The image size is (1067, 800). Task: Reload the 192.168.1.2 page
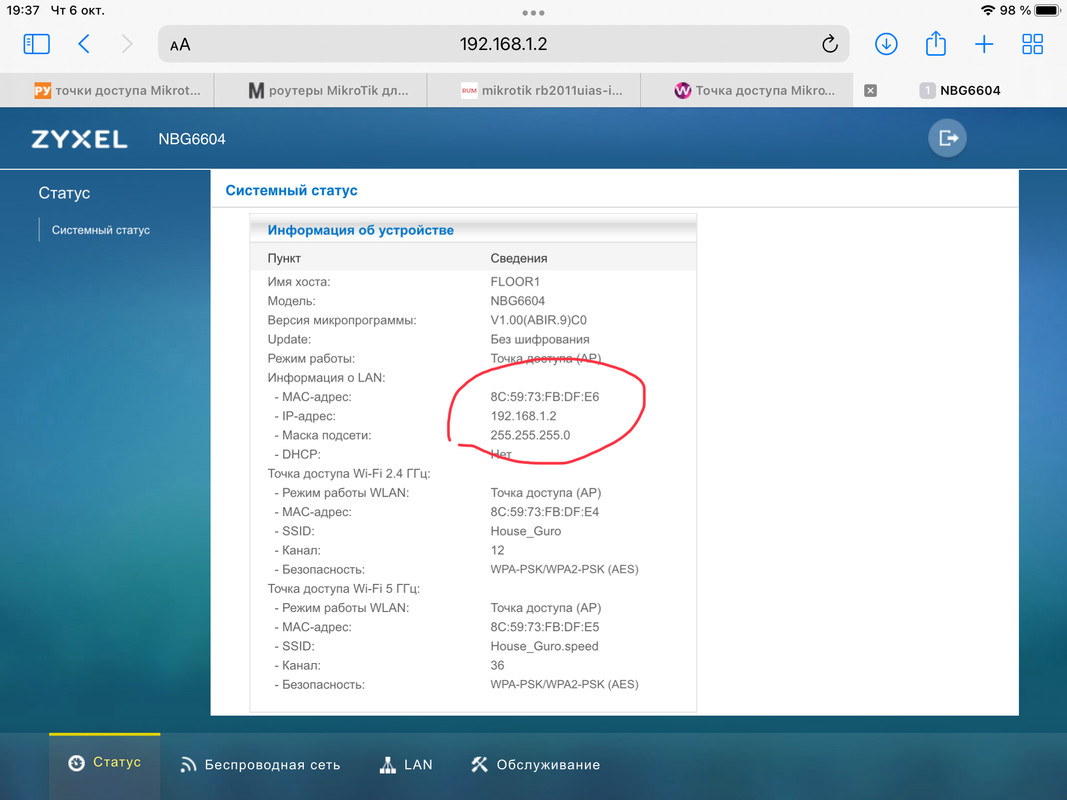(830, 44)
